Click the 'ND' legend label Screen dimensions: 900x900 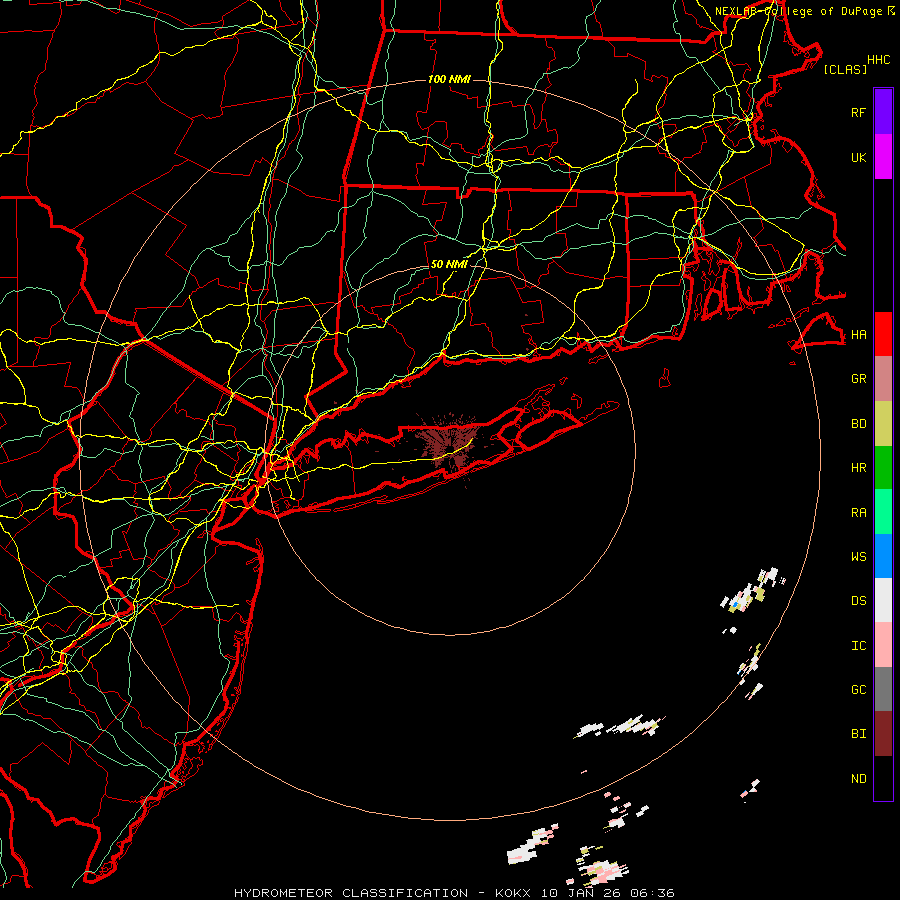[858, 779]
